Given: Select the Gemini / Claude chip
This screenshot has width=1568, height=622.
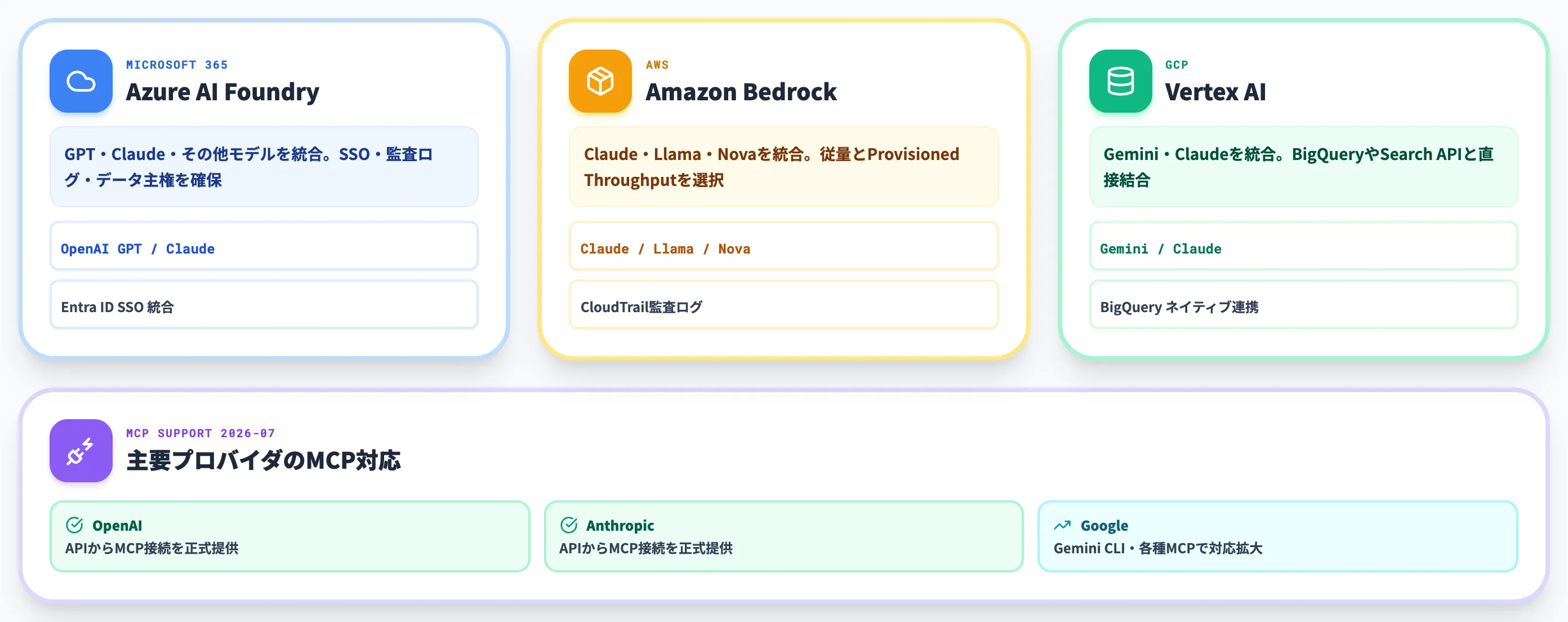Looking at the screenshot, I should tap(1303, 246).
